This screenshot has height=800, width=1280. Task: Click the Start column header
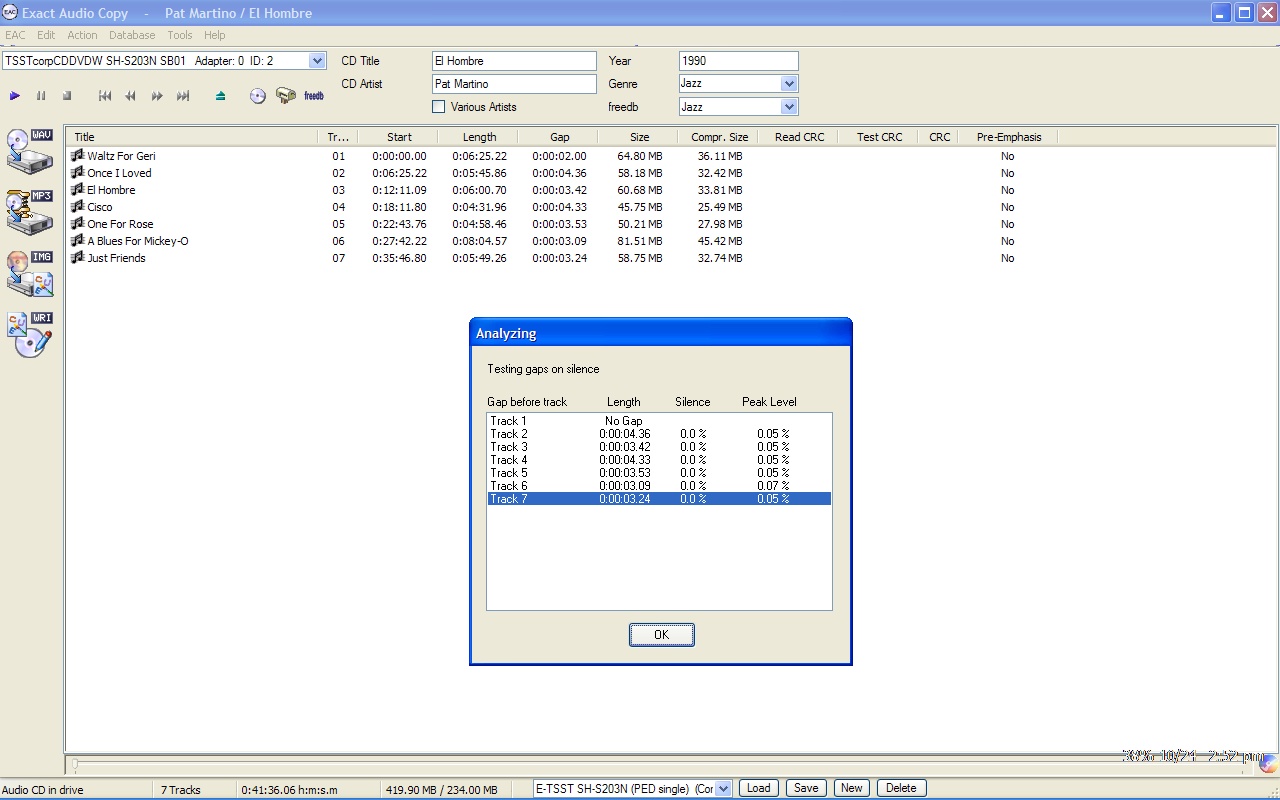tap(399, 137)
